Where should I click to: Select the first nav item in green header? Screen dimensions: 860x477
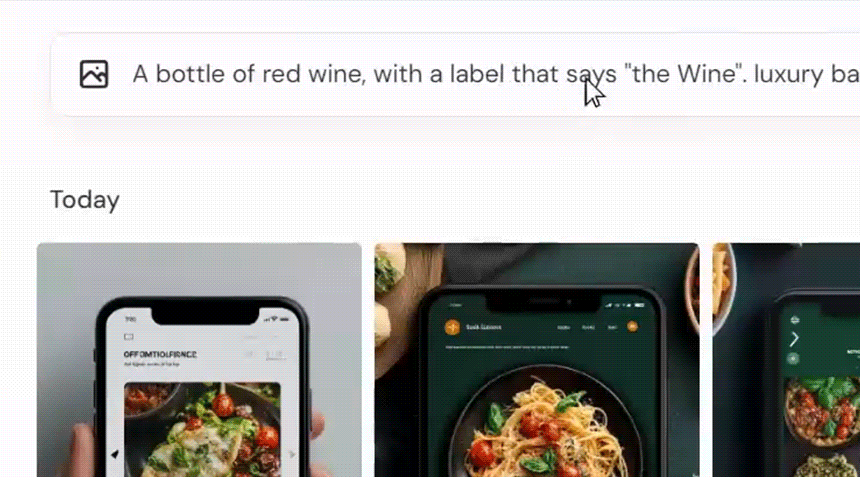coord(563,327)
